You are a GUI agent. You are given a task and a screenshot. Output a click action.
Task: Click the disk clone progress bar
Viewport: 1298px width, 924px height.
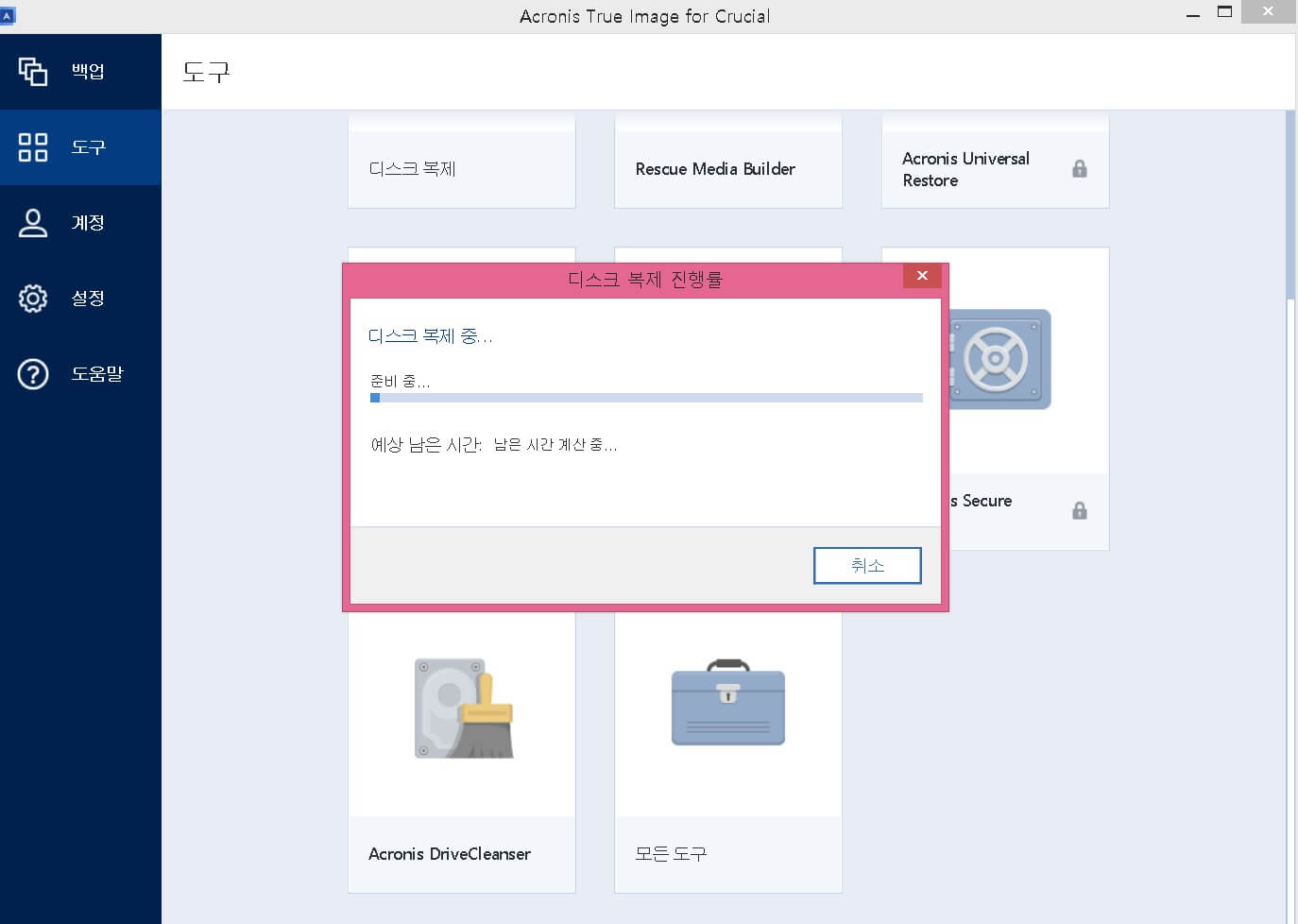click(646, 398)
